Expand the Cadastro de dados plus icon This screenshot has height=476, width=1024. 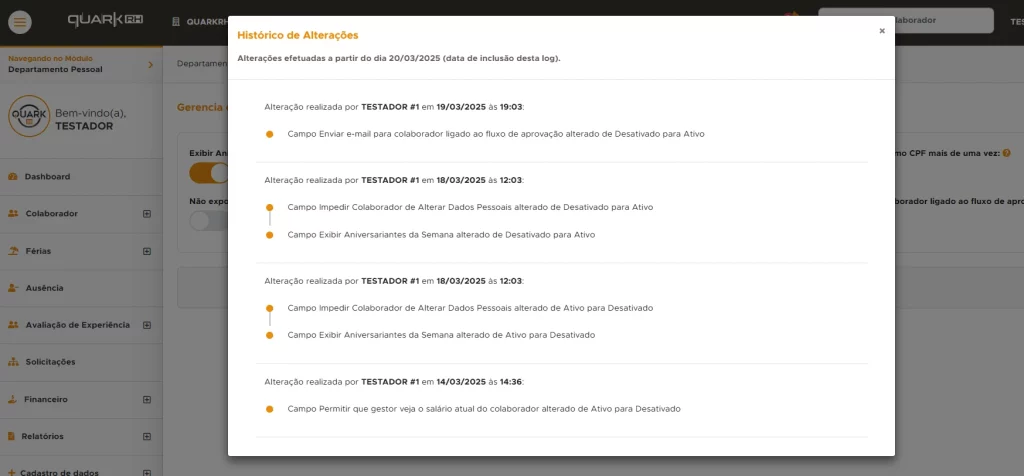pos(147,472)
